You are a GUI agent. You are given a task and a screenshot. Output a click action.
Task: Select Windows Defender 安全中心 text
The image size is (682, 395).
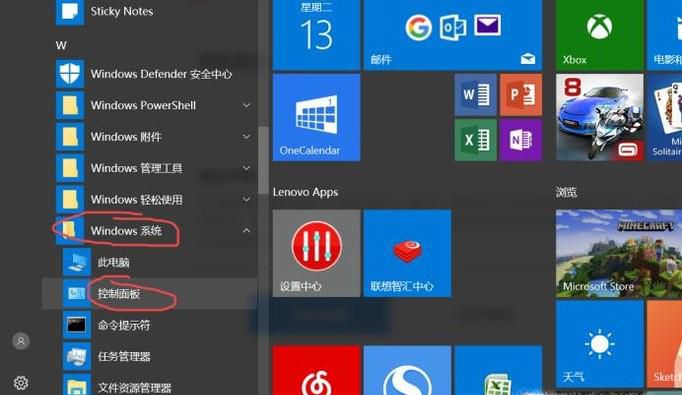(x=161, y=74)
